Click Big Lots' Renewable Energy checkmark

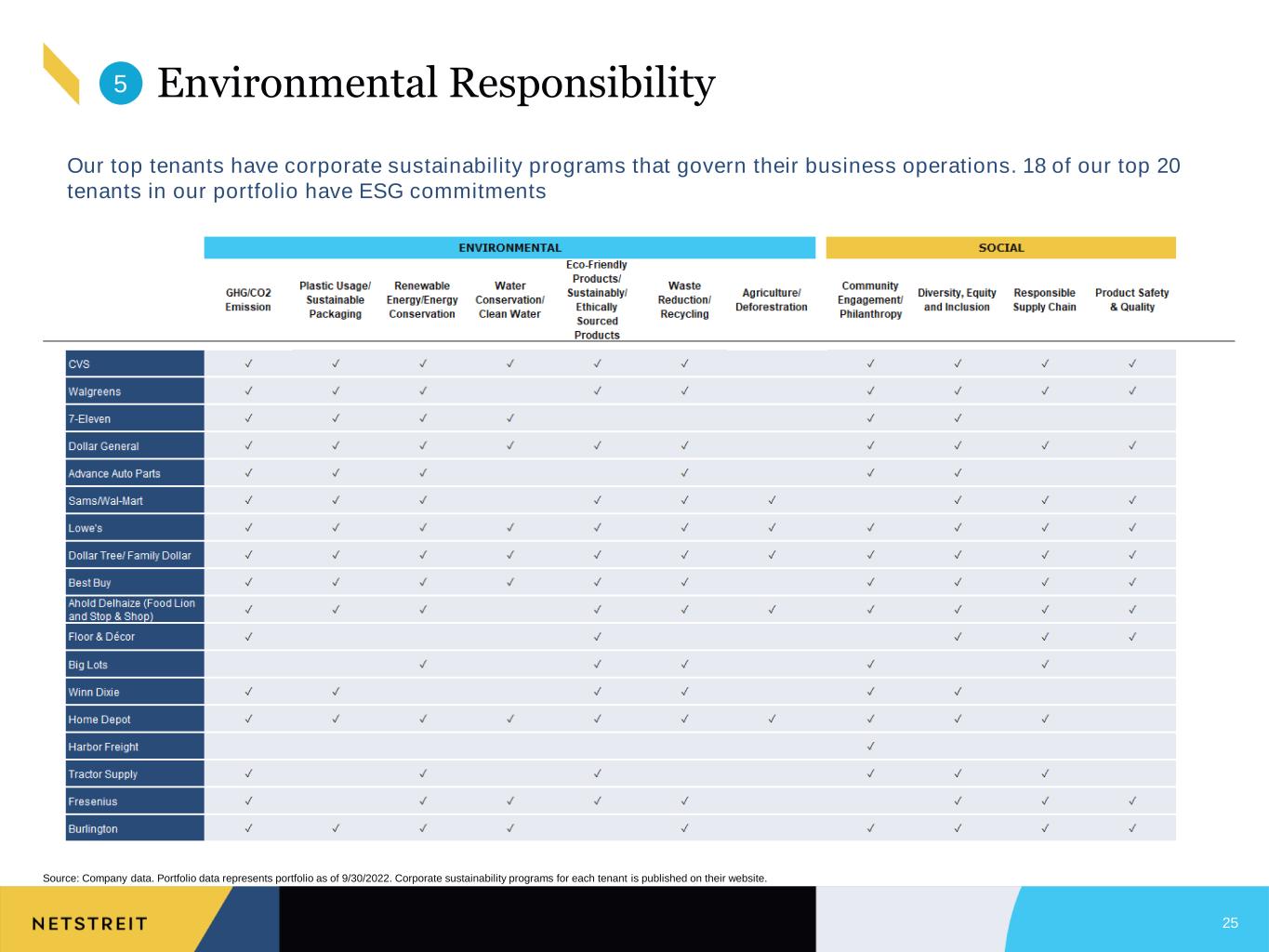point(422,665)
